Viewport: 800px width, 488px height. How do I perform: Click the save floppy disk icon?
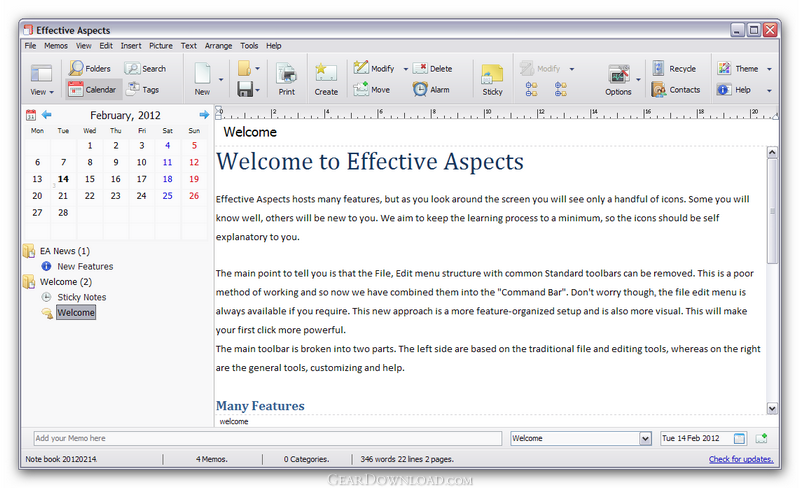(x=245, y=89)
